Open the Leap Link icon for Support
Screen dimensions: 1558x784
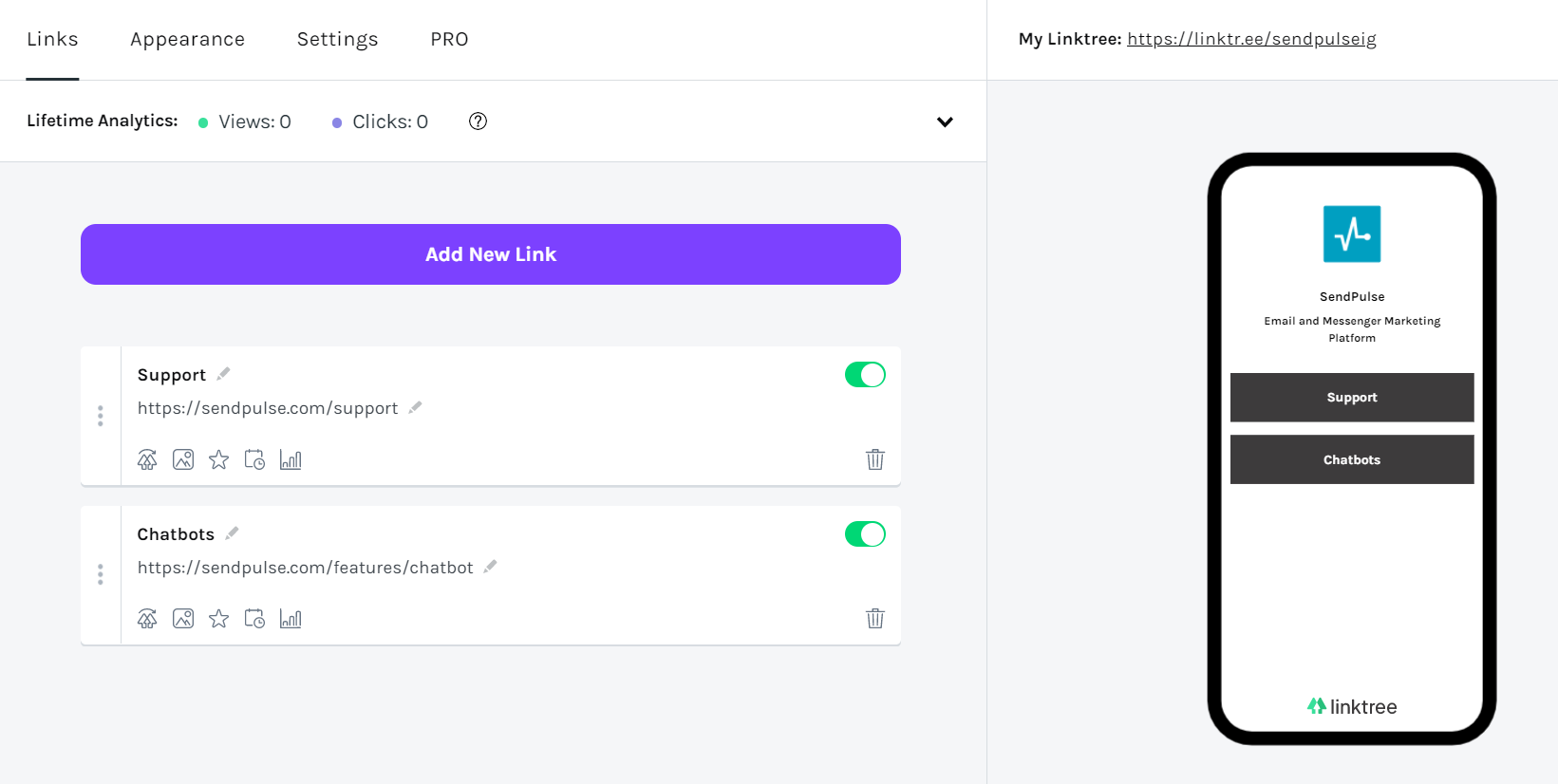(147, 459)
